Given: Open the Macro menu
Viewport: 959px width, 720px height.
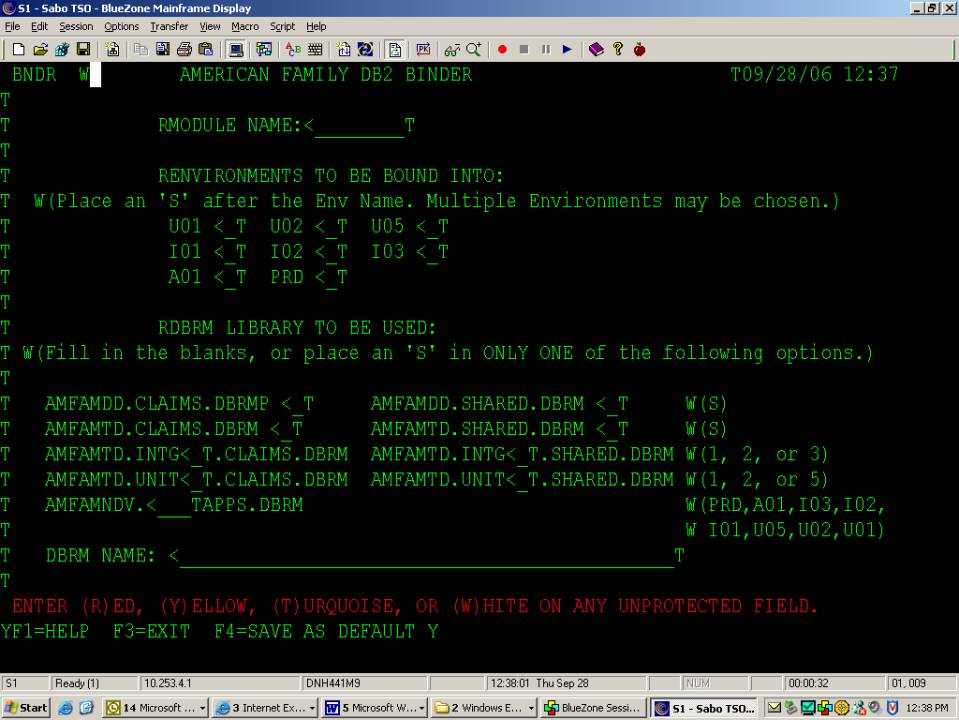Looking at the screenshot, I should [x=245, y=26].
